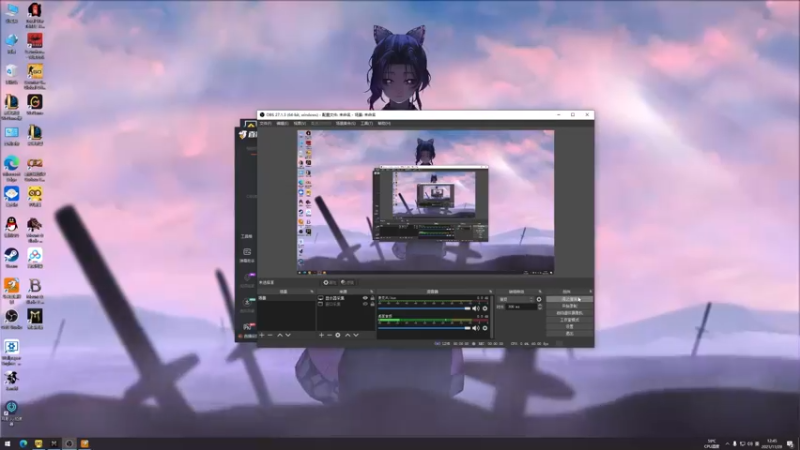Open scene transition properties gear
The width and height of the screenshot is (800, 450).
539,299
